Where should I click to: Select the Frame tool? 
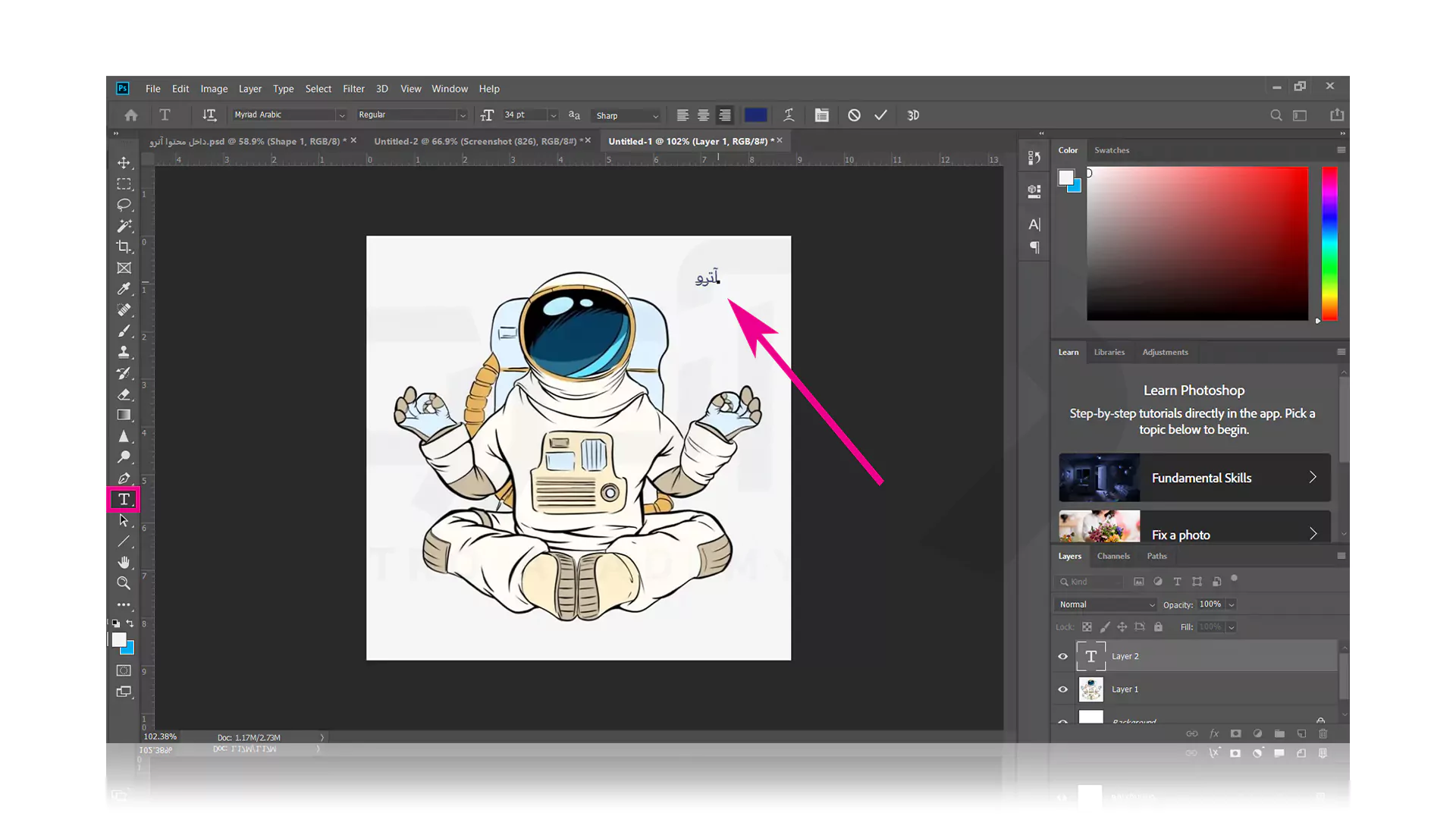click(x=124, y=268)
